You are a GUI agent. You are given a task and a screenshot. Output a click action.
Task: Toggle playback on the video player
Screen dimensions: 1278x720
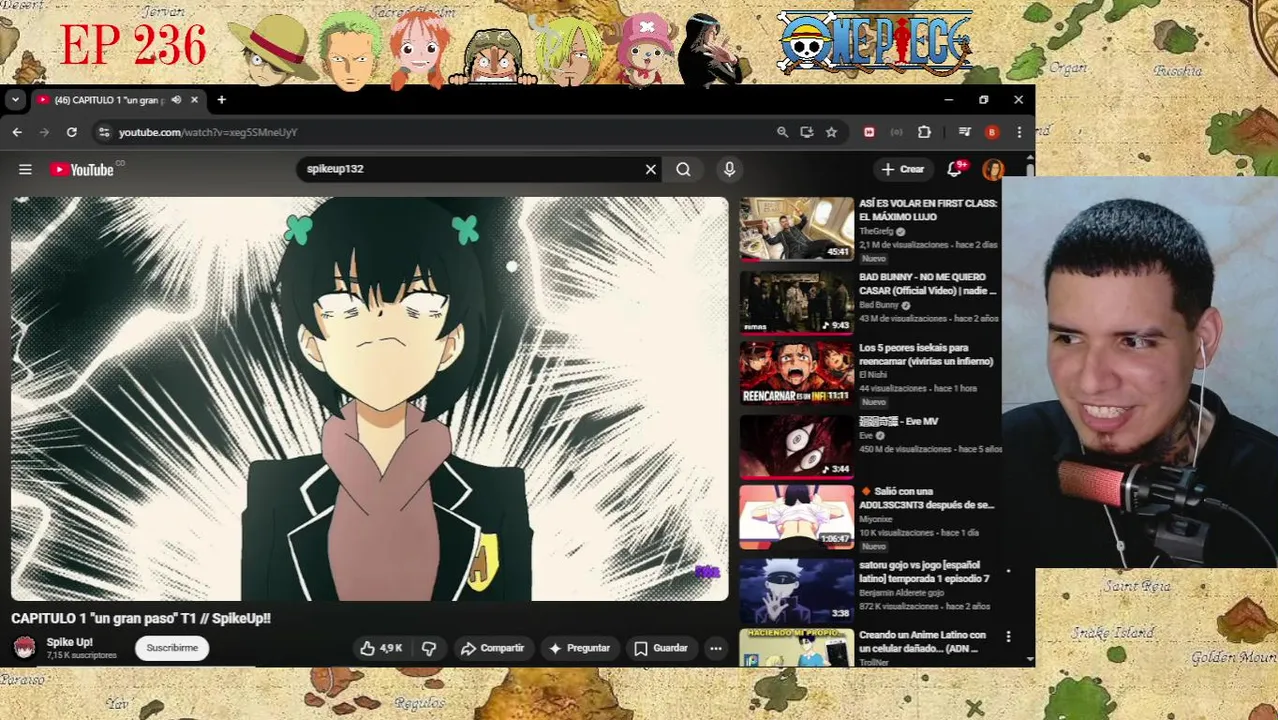370,400
